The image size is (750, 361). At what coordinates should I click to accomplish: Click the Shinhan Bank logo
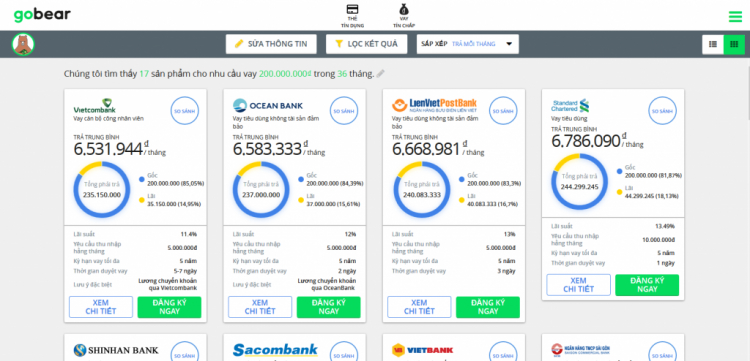click(x=116, y=350)
